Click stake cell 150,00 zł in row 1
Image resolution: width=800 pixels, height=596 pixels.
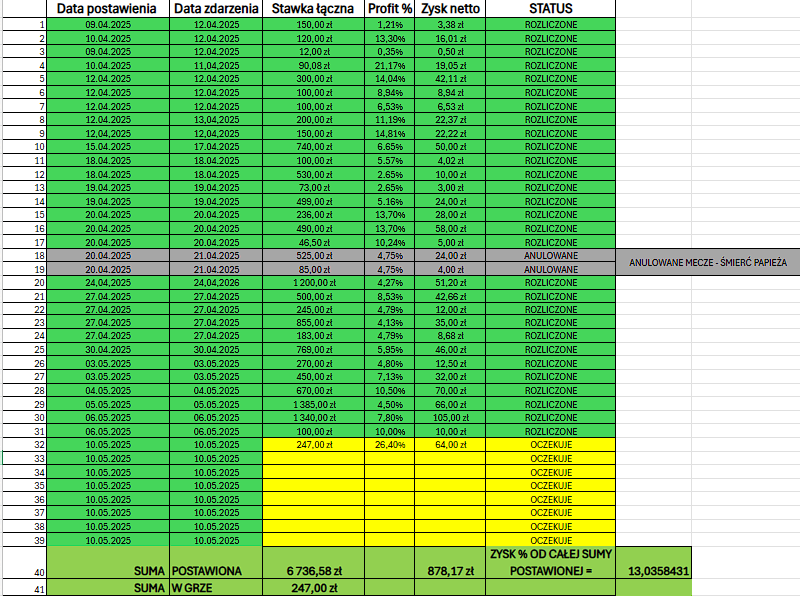313,24
